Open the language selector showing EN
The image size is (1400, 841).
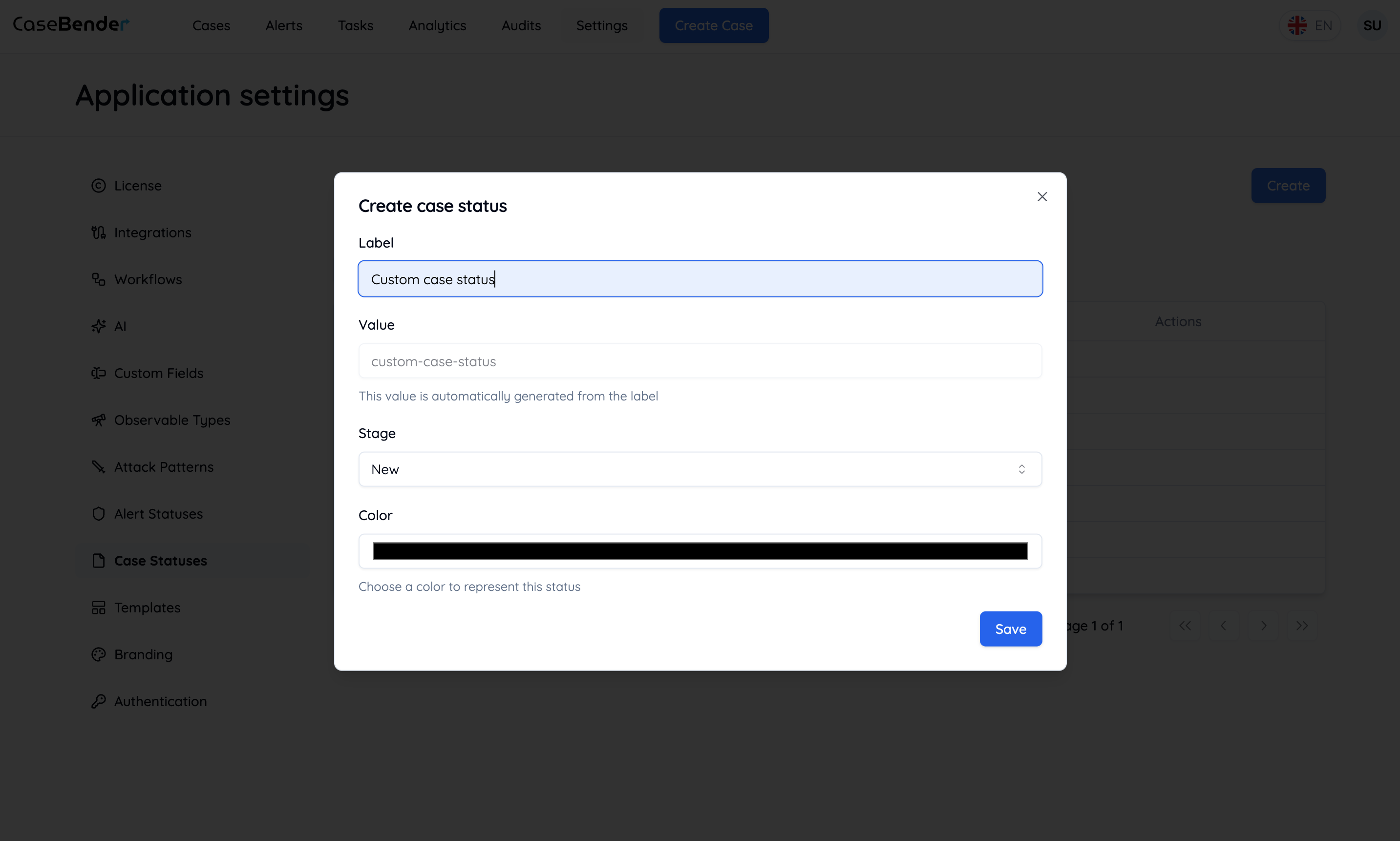point(1311,25)
